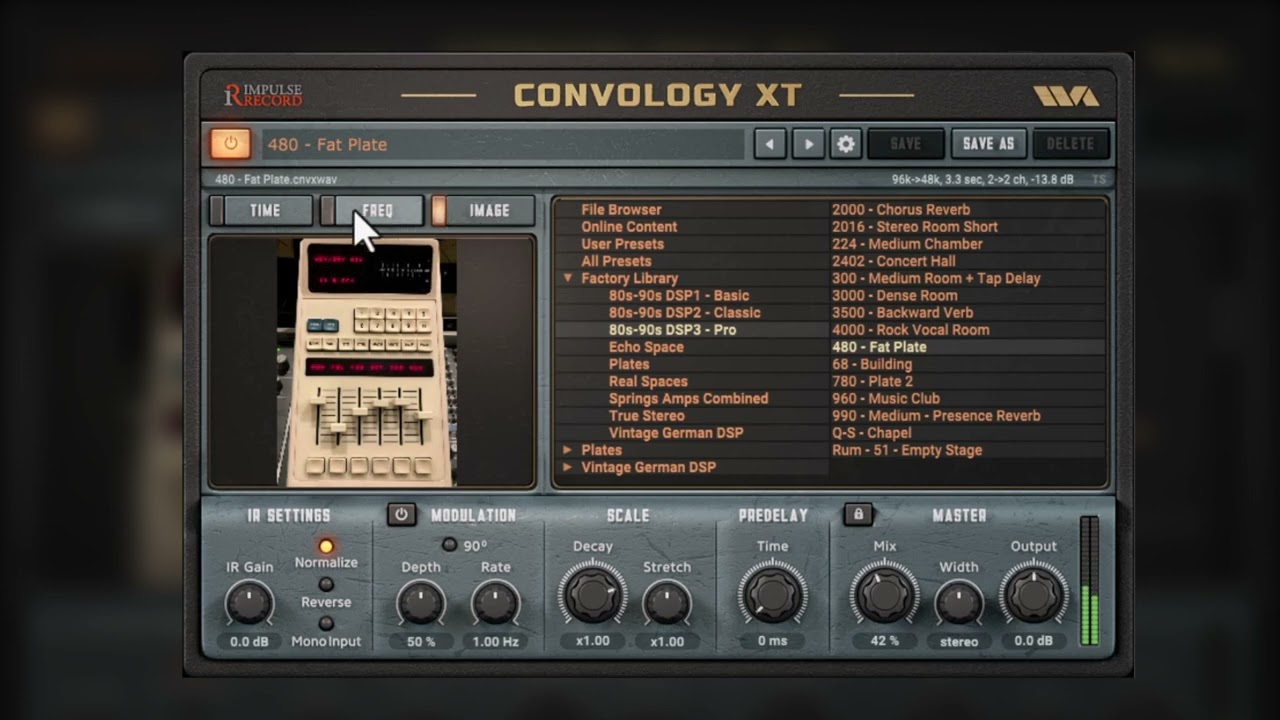
Task: Open 80s-90s DSP2 - Classic folder
Action: (x=685, y=313)
